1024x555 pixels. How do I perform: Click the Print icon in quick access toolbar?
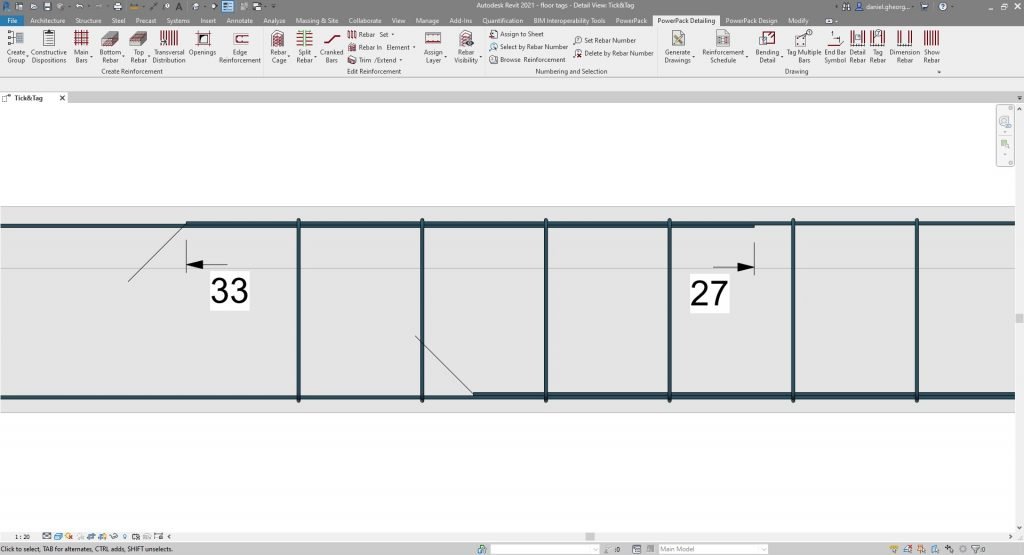tap(118, 7)
